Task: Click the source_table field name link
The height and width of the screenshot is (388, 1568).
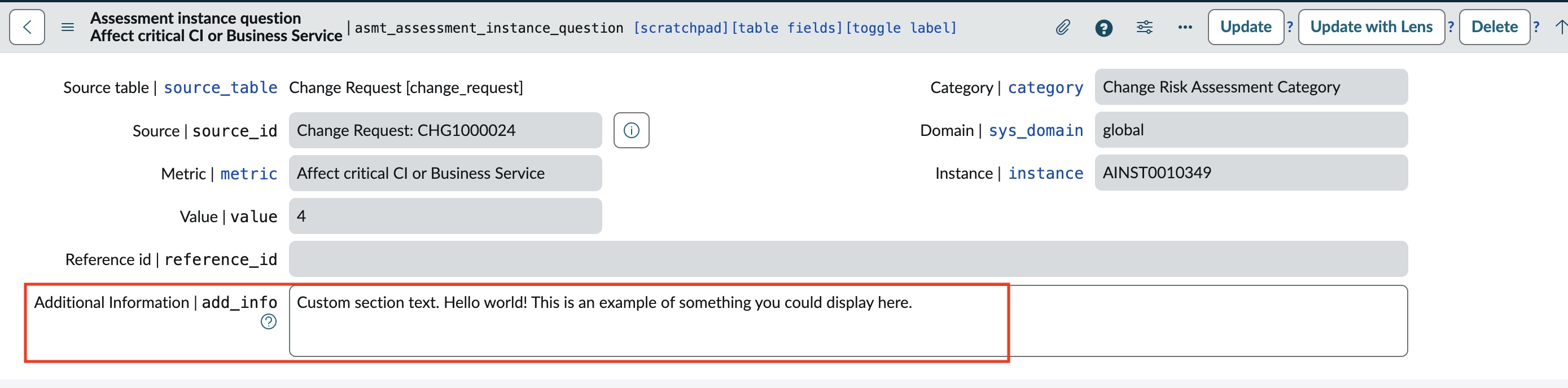Action: point(220,87)
